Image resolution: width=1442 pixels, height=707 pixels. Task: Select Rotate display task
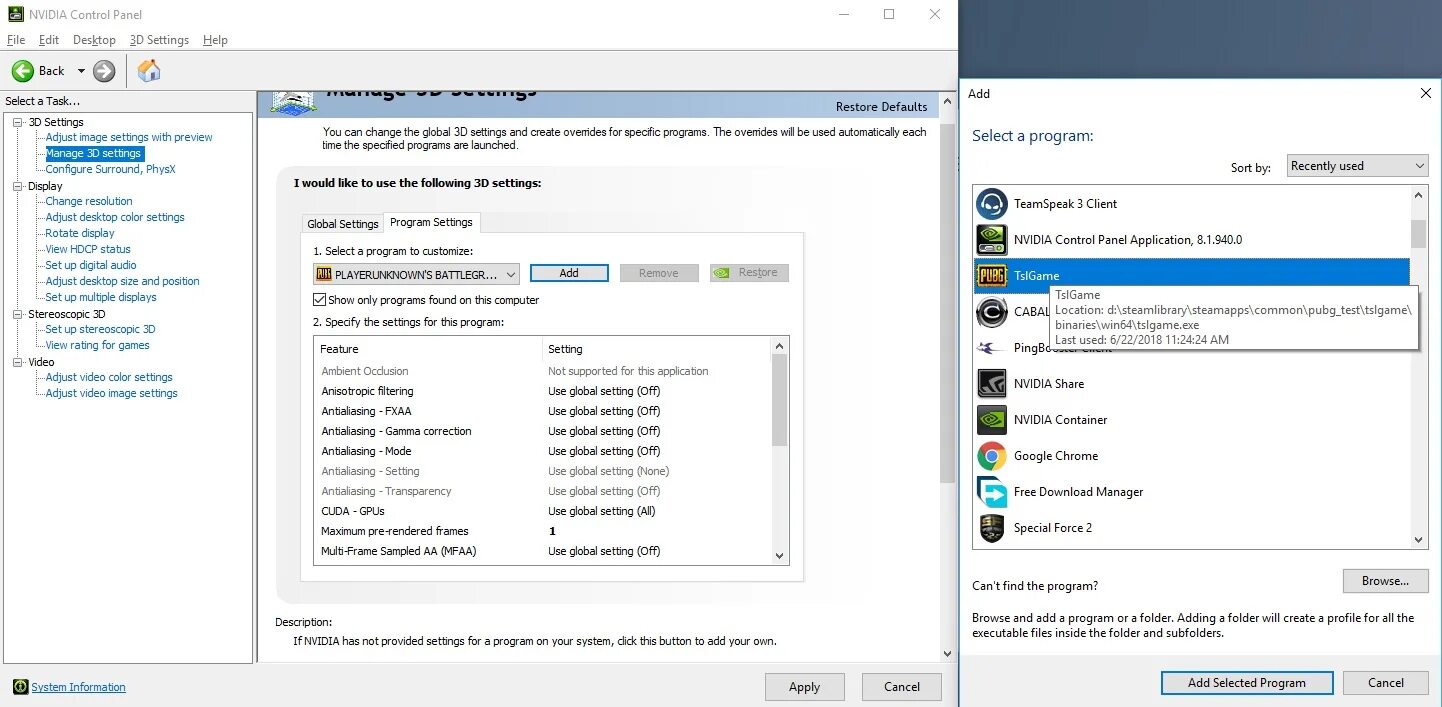pyautogui.click(x=80, y=234)
